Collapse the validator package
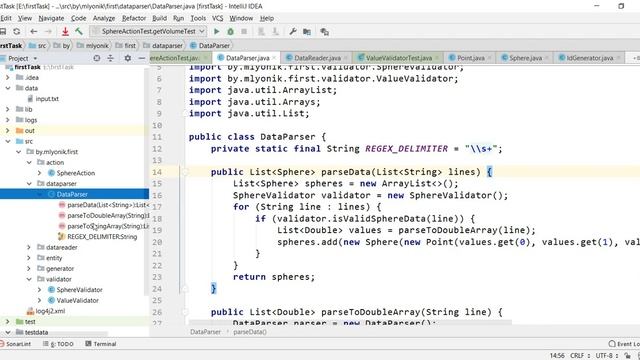This screenshot has height=360, width=640. click(29, 279)
